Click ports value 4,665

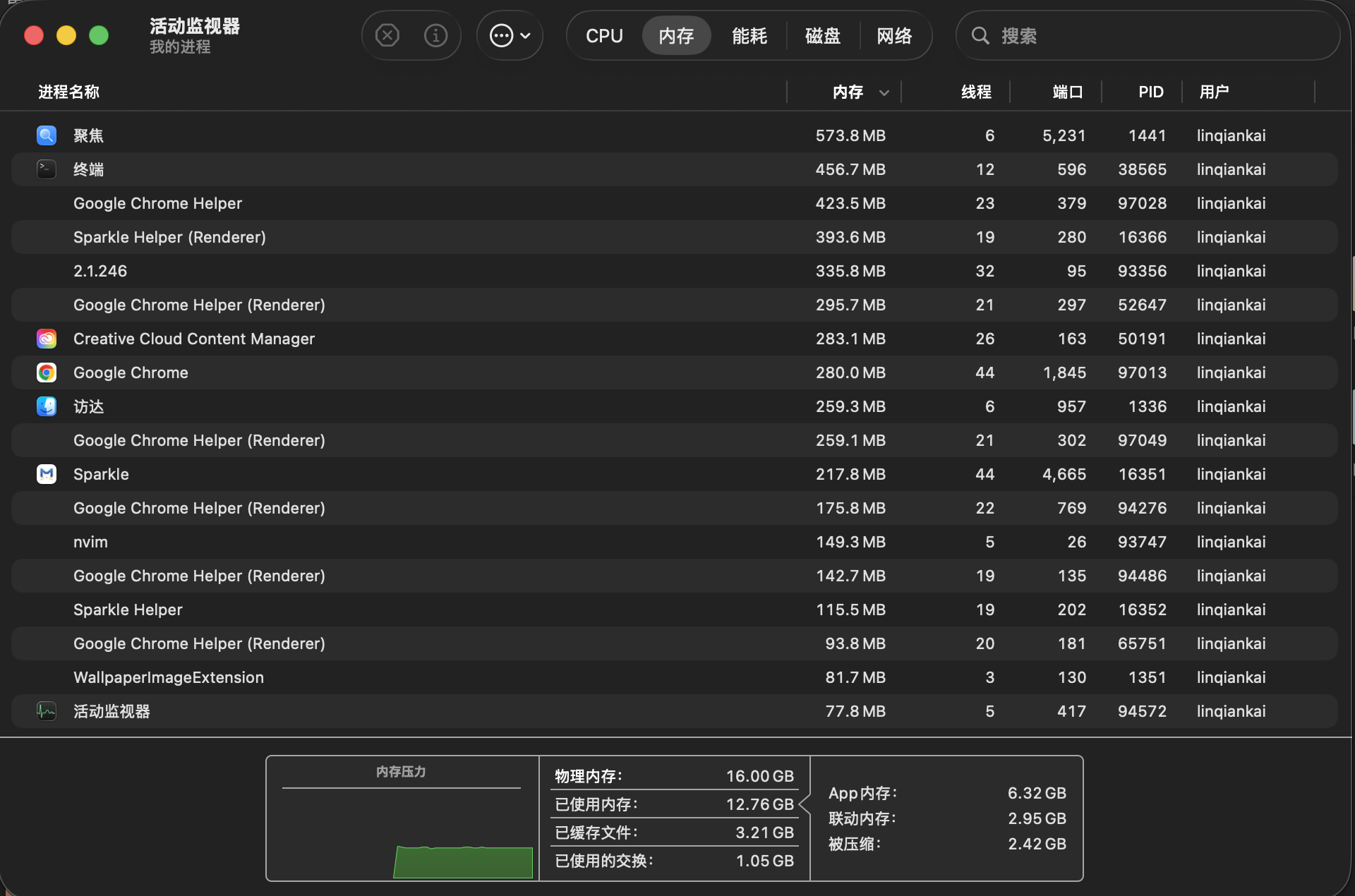click(x=1064, y=474)
